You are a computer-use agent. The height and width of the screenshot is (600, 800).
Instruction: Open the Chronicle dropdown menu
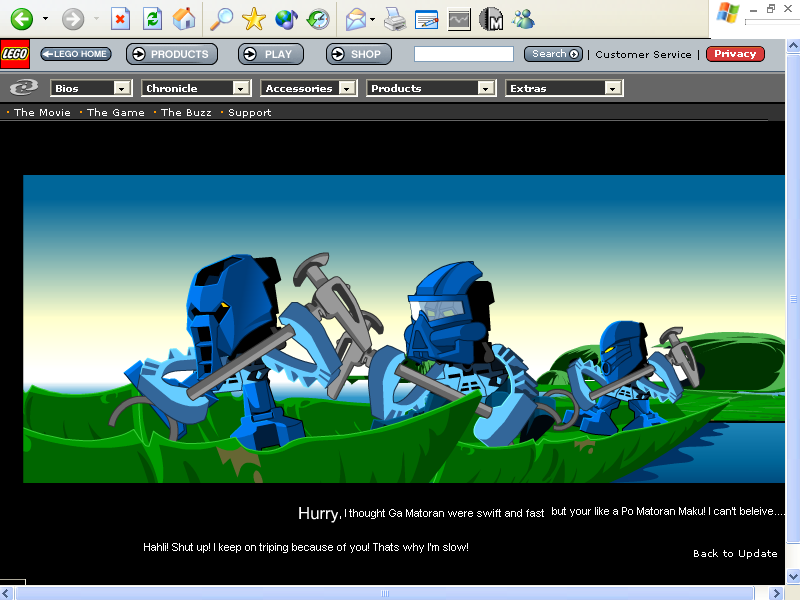[196, 88]
